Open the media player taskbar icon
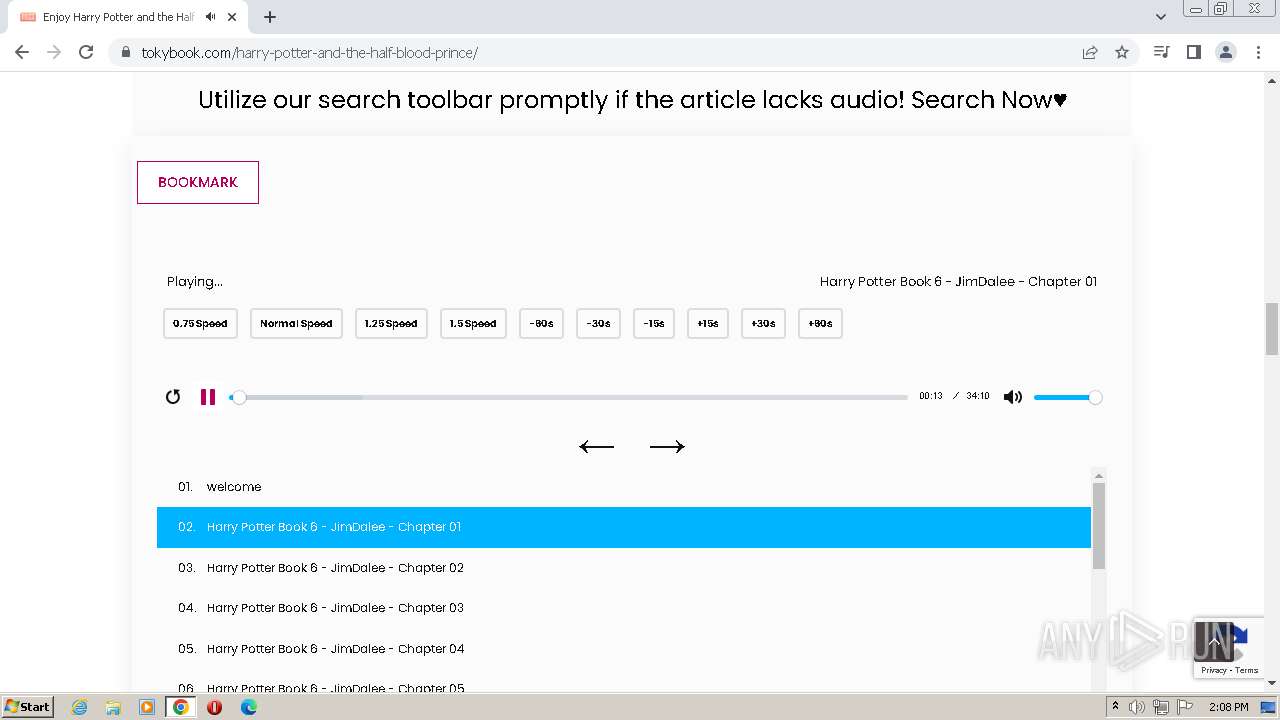The width and height of the screenshot is (1280, 720). click(147, 707)
